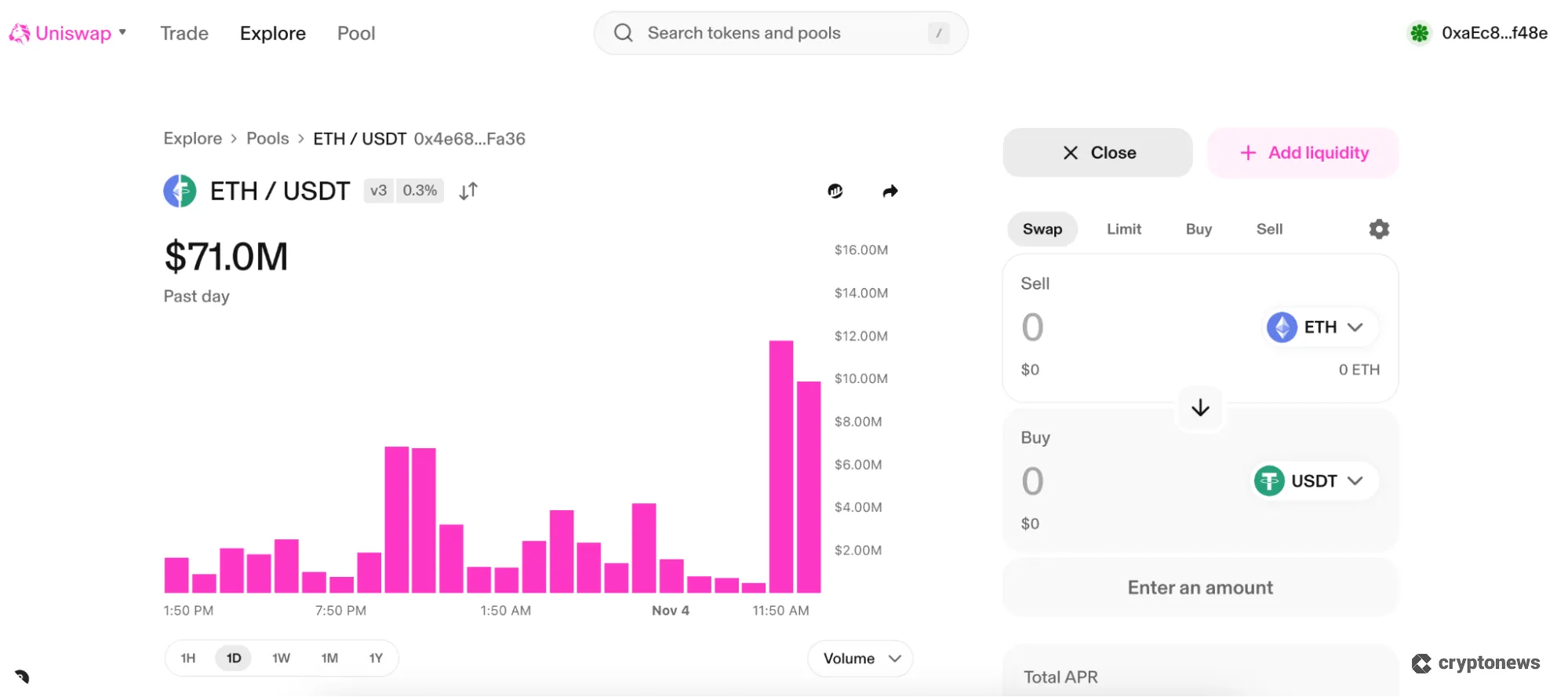Click the ETH / USDT pool token logo
Screen dimensions: 1568x697
pos(180,192)
